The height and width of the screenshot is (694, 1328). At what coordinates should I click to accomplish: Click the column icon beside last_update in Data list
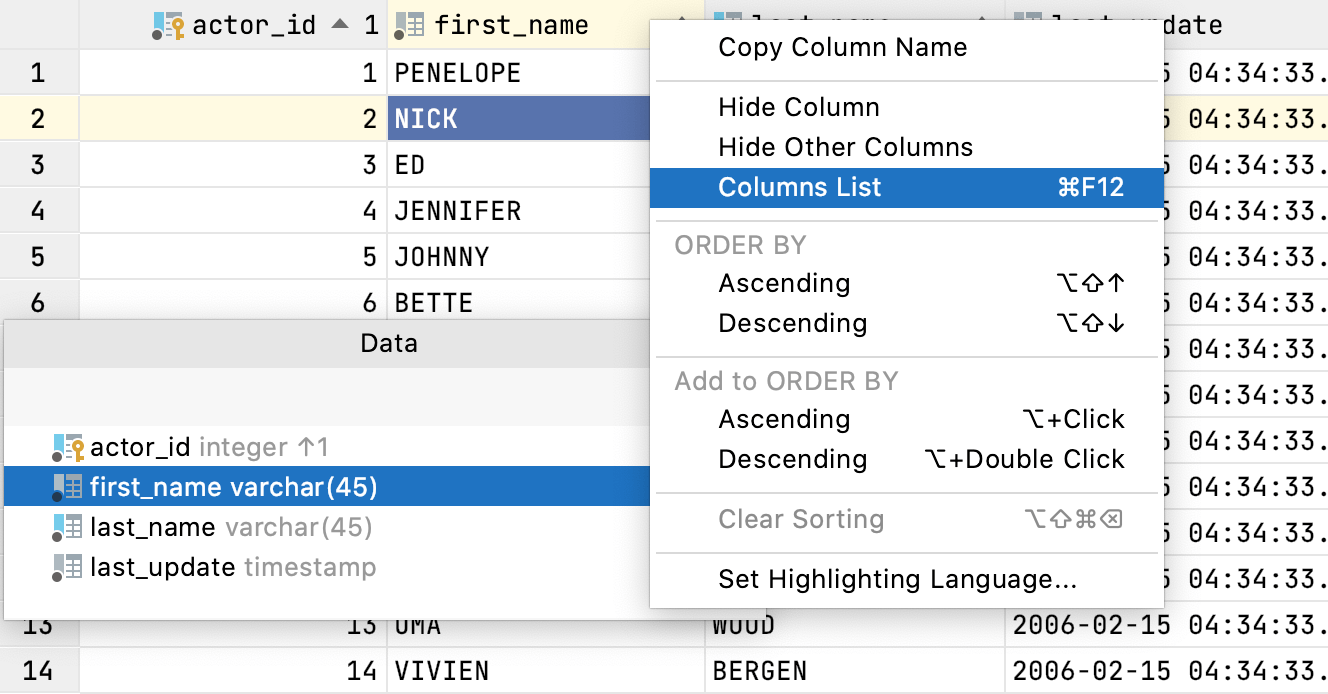click(x=75, y=567)
